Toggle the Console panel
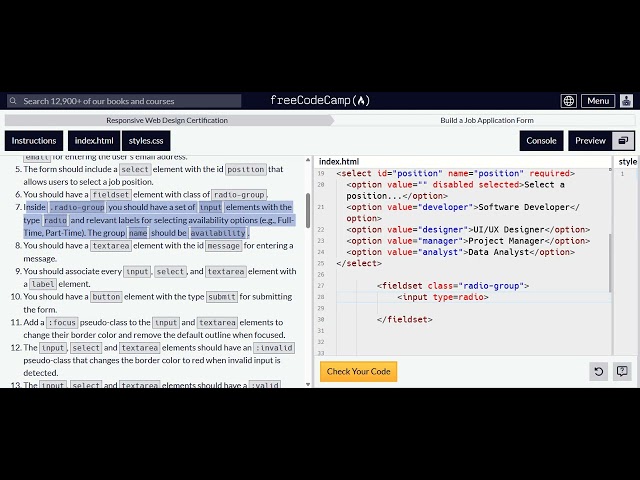The image size is (640, 480). [x=541, y=141]
